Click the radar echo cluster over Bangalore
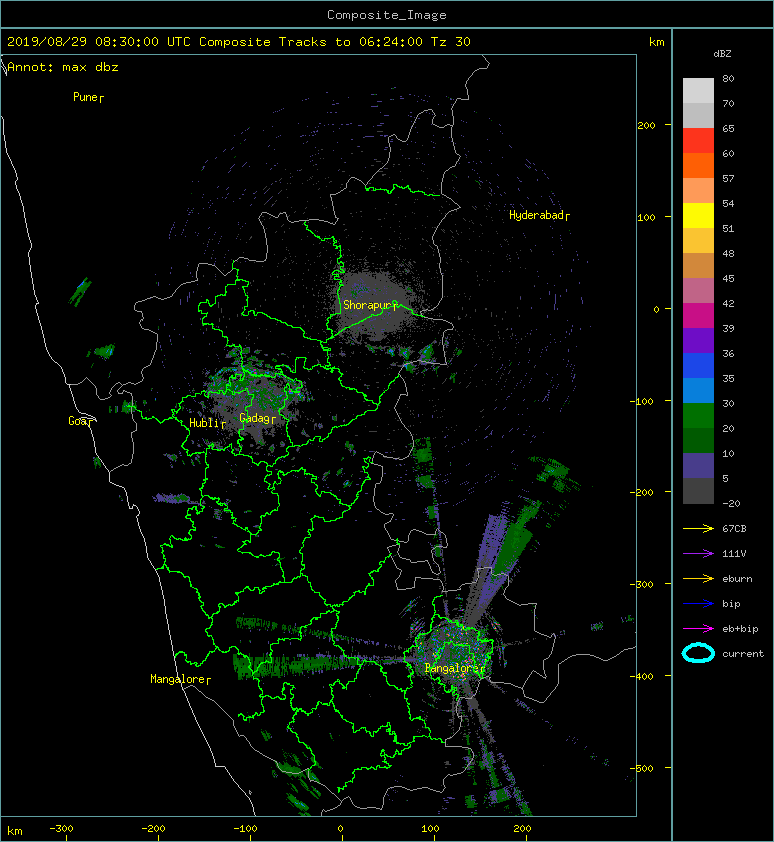The width and height of the screenshot is (774, 842). tap(454, 652)
